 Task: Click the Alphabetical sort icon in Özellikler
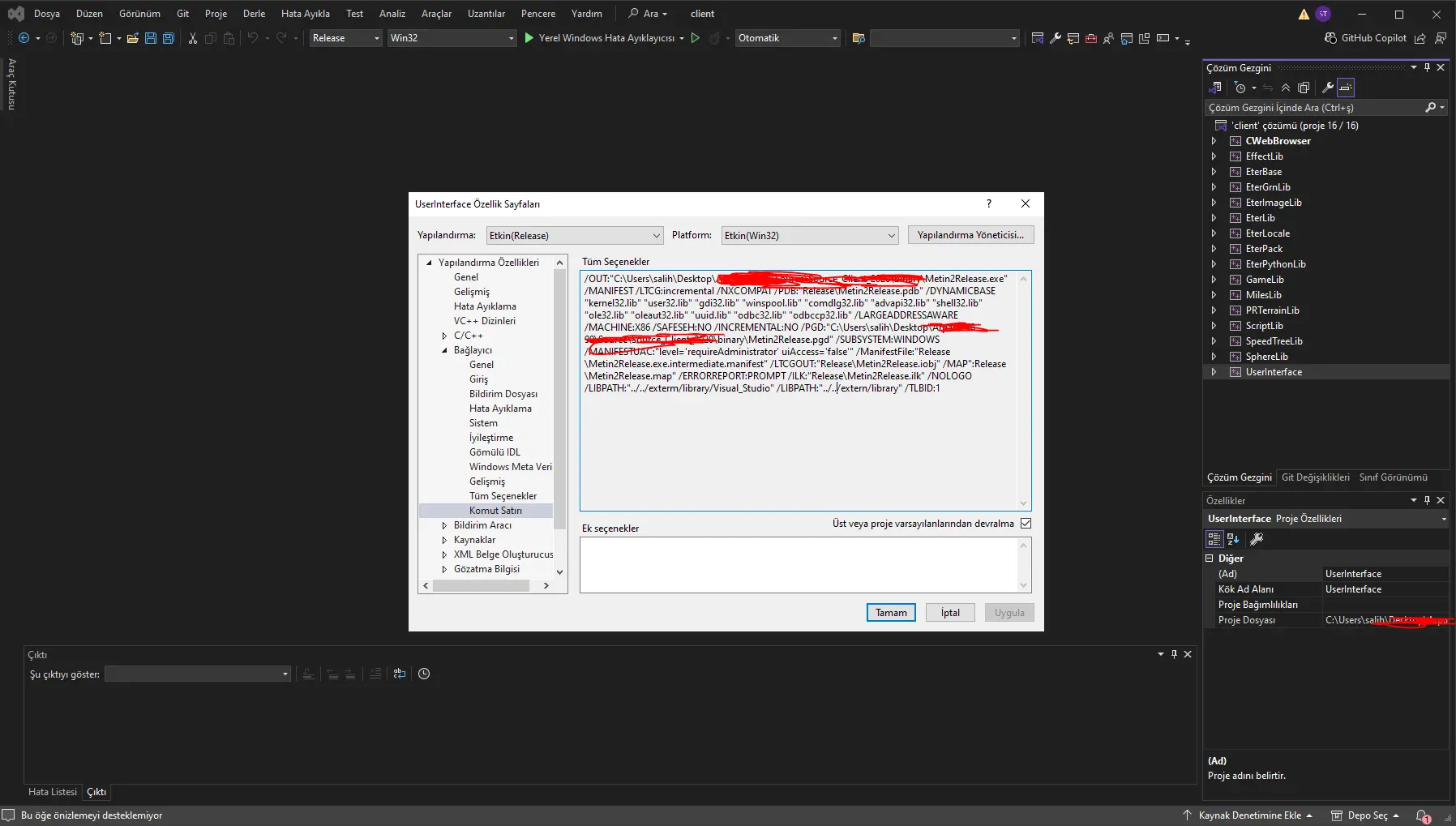1233,539
